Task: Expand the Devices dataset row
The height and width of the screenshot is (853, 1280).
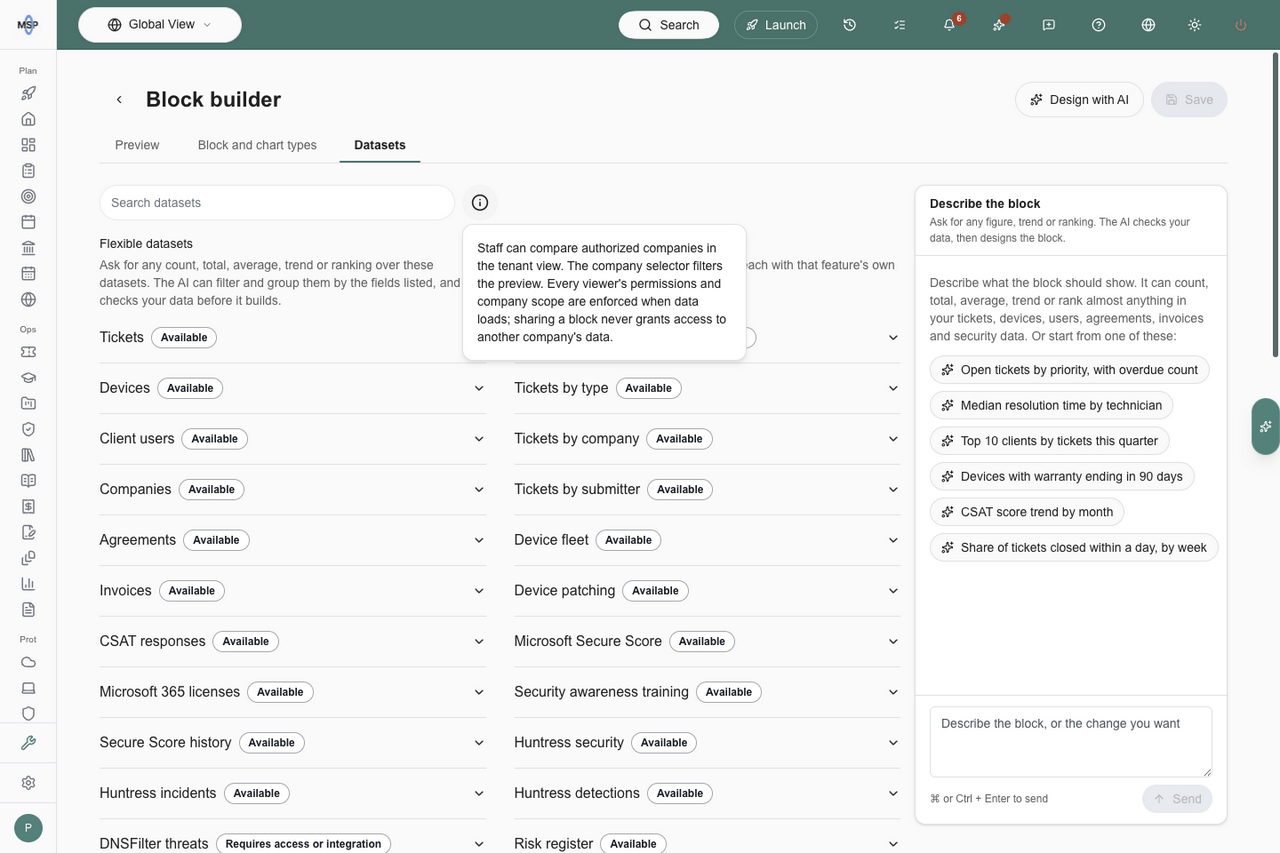Action: 293,388
